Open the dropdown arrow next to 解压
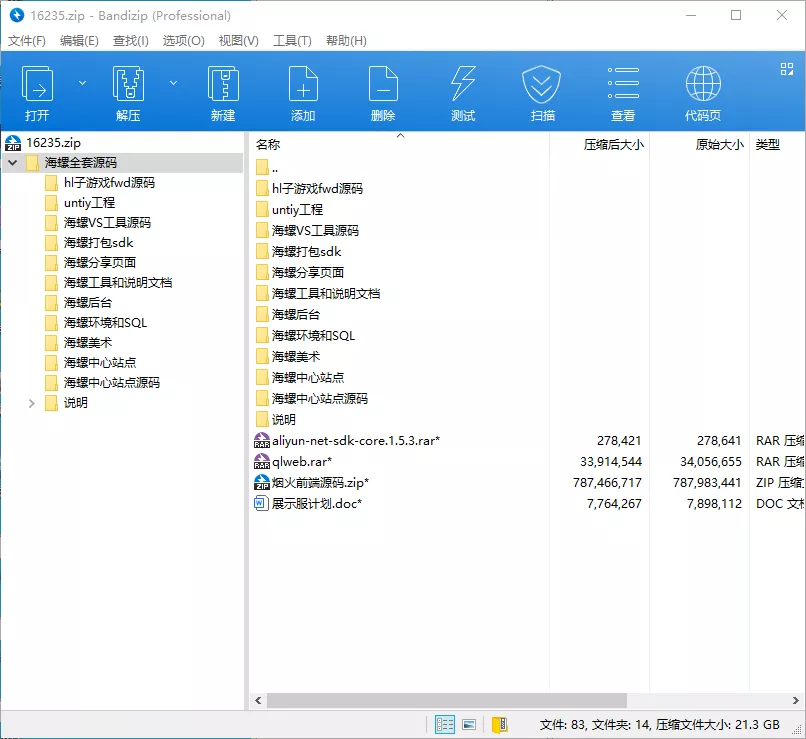 tap(173, 84)
